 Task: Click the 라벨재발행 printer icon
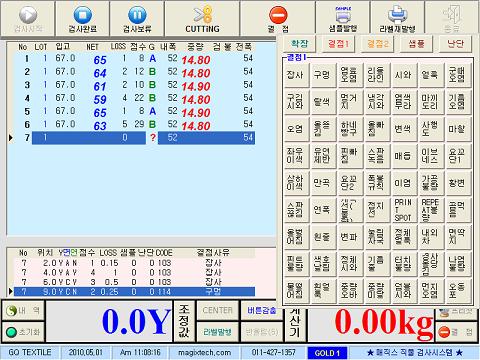click(x=397, y=15)
